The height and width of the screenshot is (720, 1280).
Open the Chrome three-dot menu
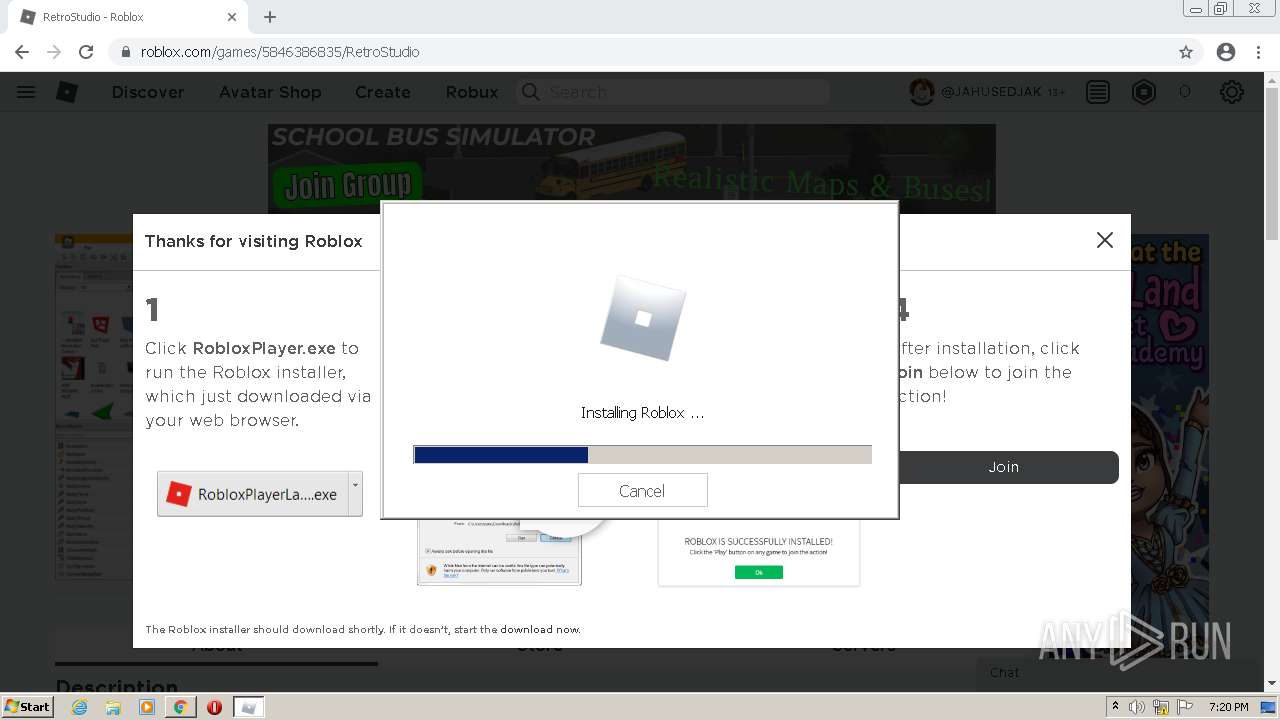click(1258, 52)
